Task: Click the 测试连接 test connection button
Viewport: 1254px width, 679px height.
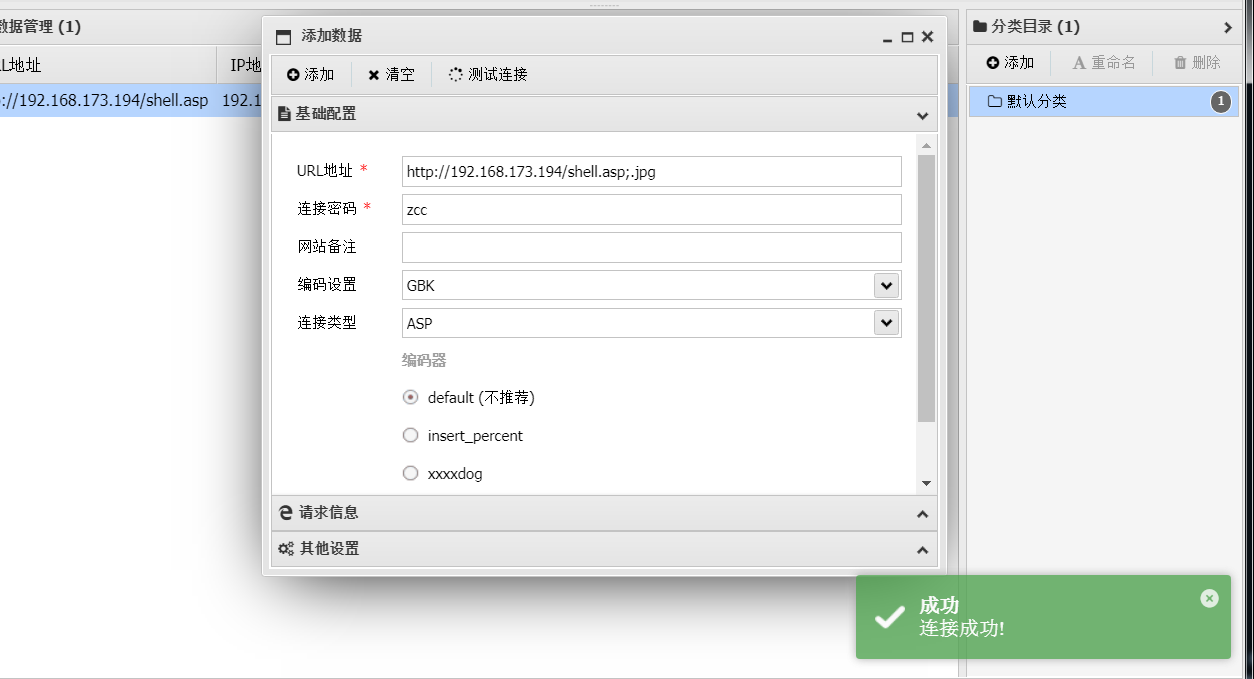Action: click(488, 74)
